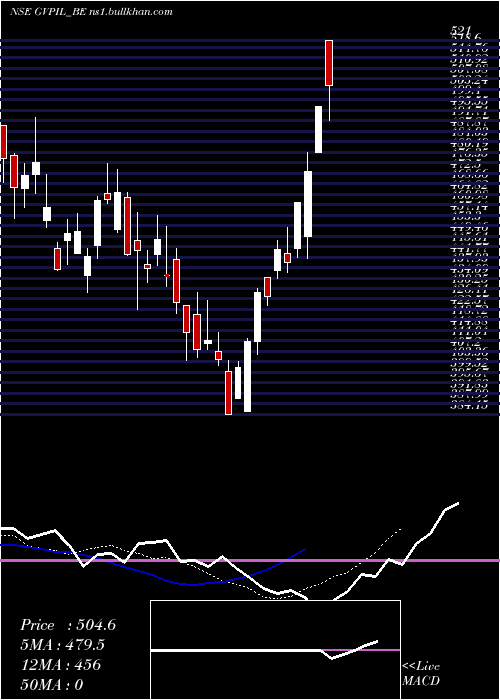Viewport: 500px width, 700px height.
Task: Select the 12MA : 456 value
Action: click(60, 665)
